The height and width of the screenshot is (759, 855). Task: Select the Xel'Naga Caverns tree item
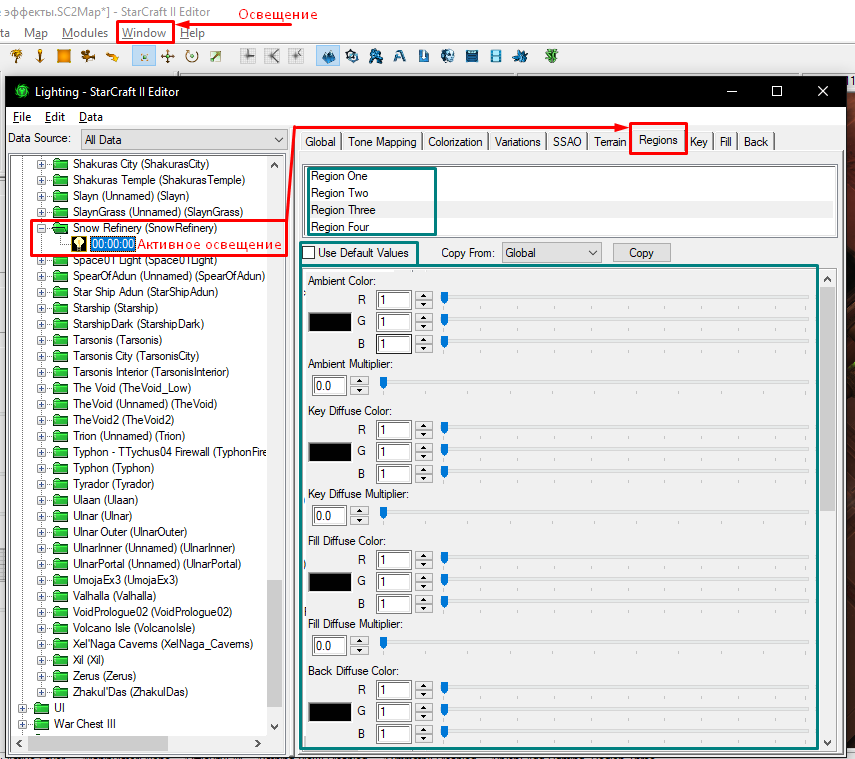(163, 644)
